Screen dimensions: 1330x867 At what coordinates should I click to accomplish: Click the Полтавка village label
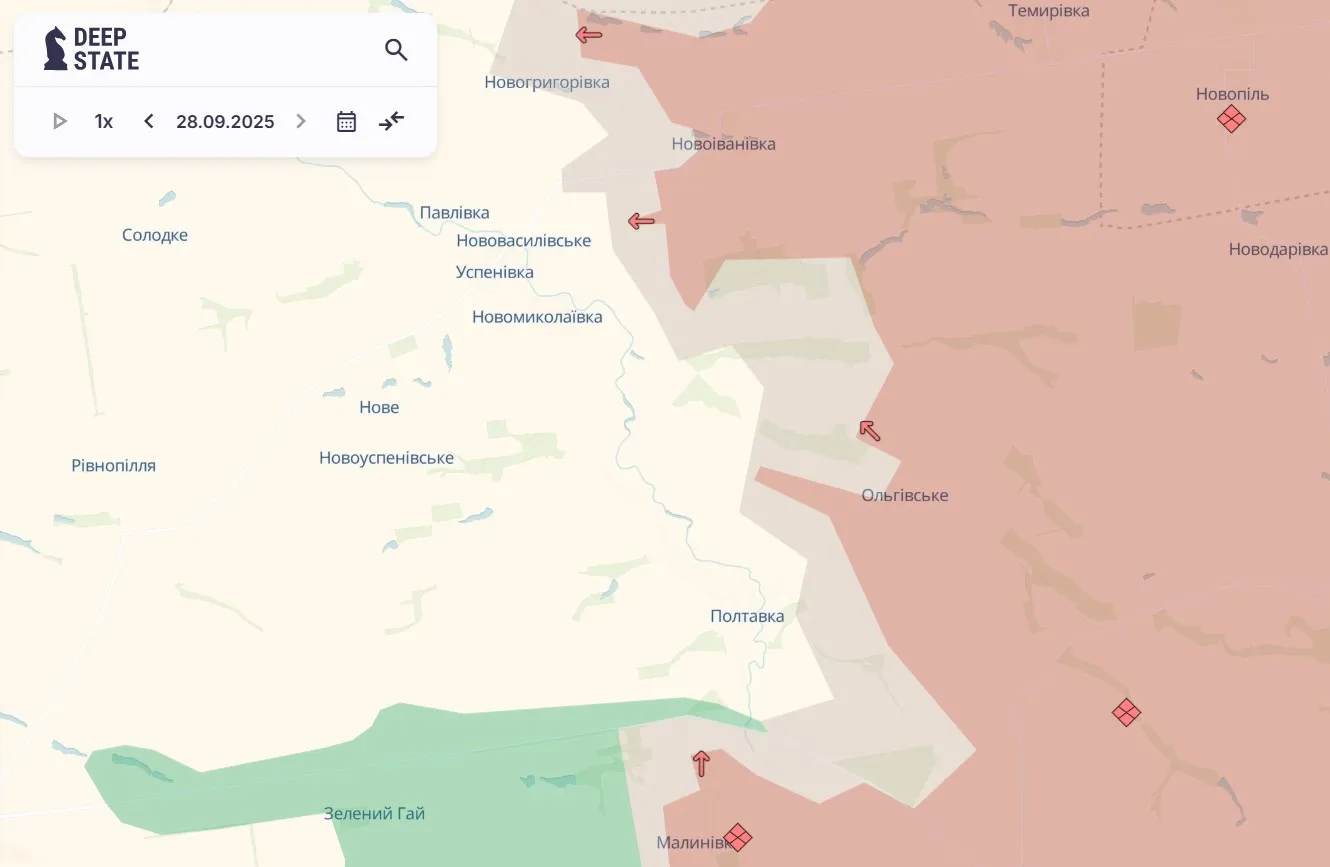(x=747, y=616)
